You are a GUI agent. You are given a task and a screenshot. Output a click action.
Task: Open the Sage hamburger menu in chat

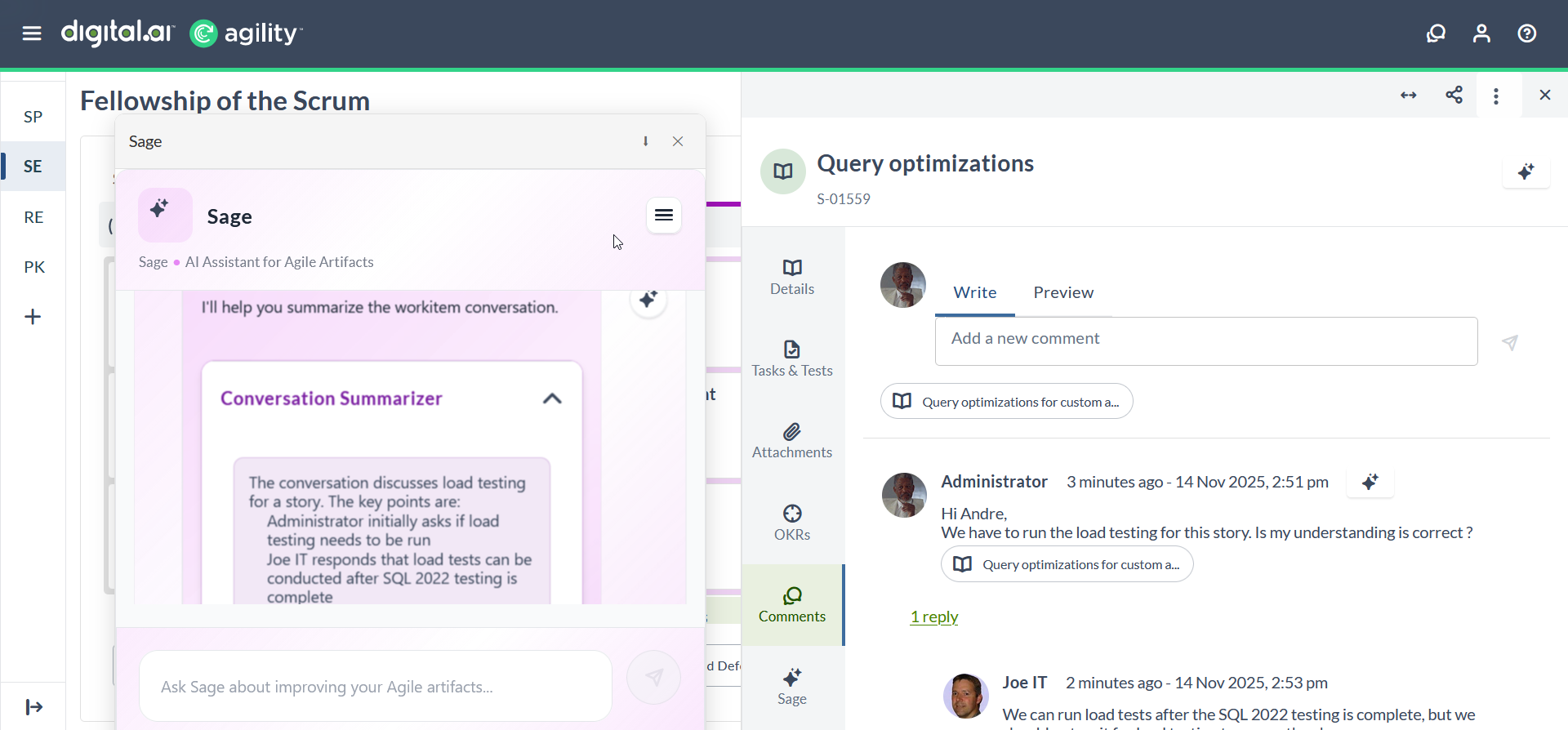(664, 216)
